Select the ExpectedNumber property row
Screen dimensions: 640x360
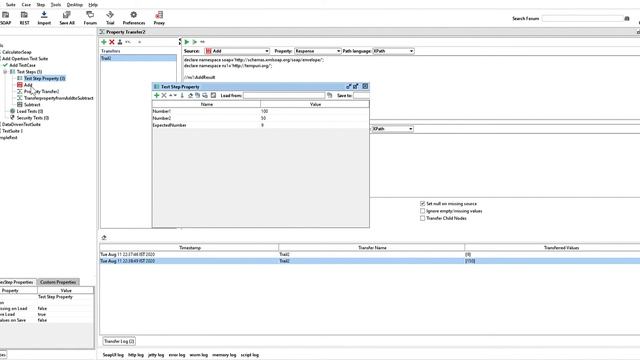[261, 125]
